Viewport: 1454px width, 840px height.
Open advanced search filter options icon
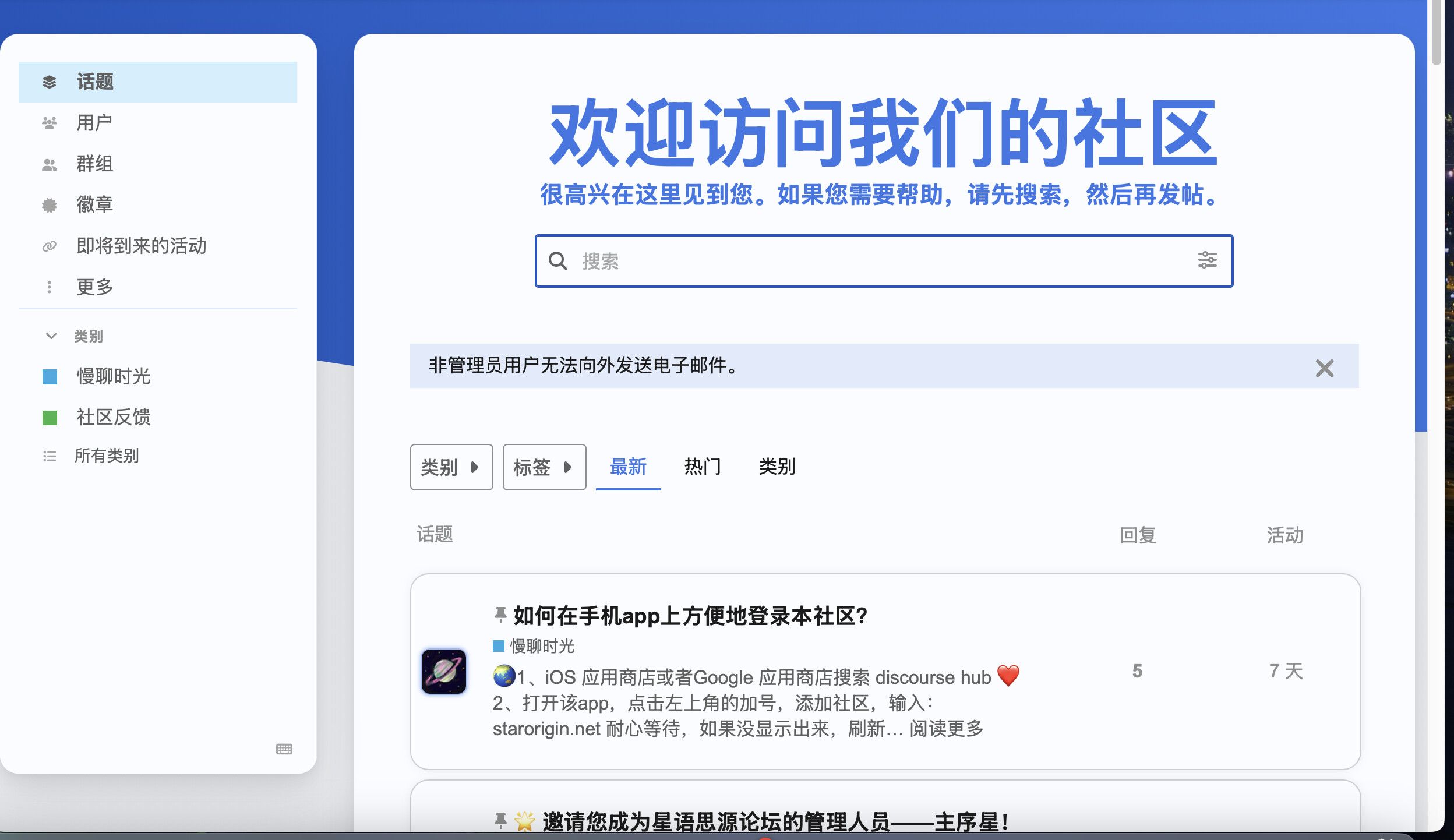click(1207, 260)
